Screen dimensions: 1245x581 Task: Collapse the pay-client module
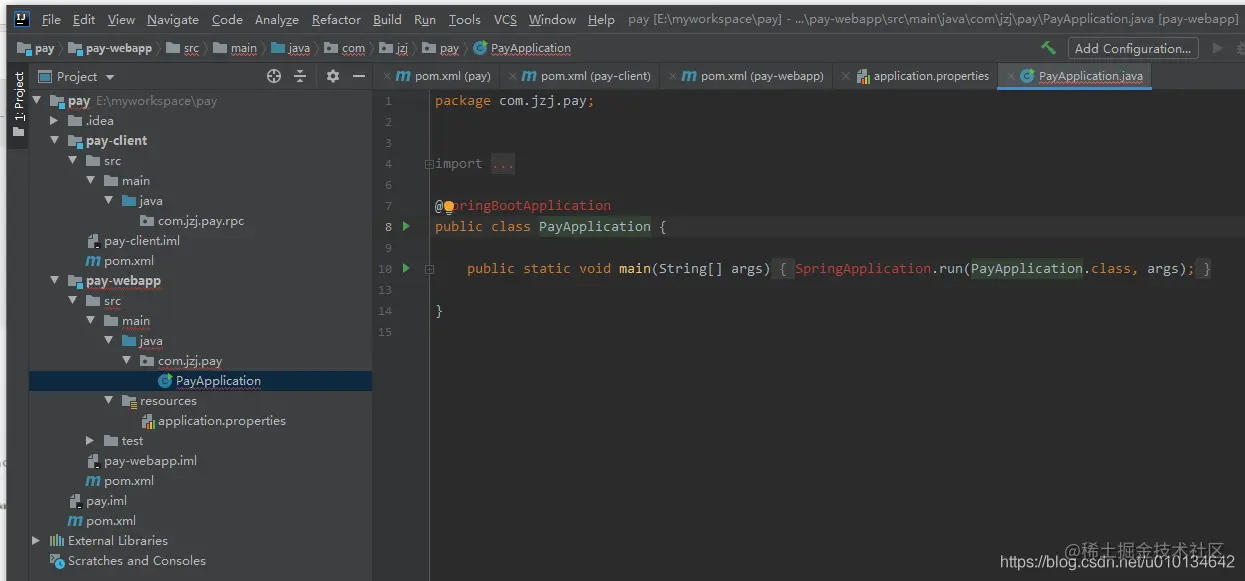(x=55, y=141)
